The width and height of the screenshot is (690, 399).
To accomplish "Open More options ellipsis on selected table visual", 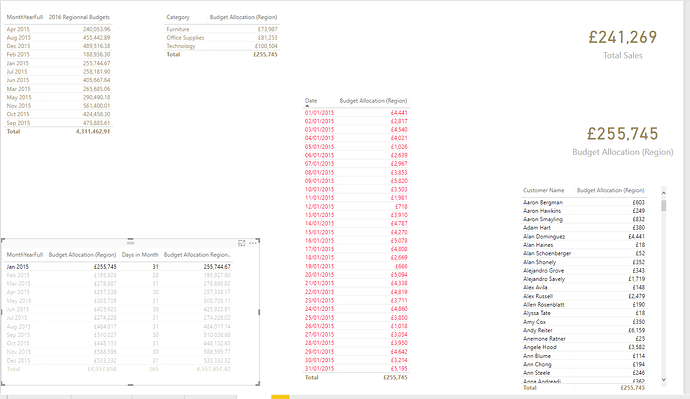I will click(253, 243).
